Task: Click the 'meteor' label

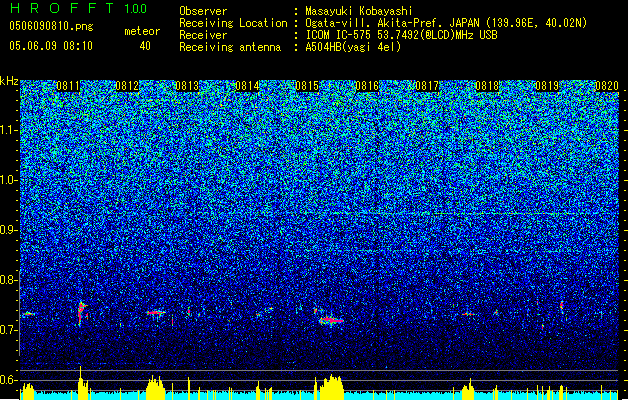Action: pyautogui.click(x=142, y=31)
